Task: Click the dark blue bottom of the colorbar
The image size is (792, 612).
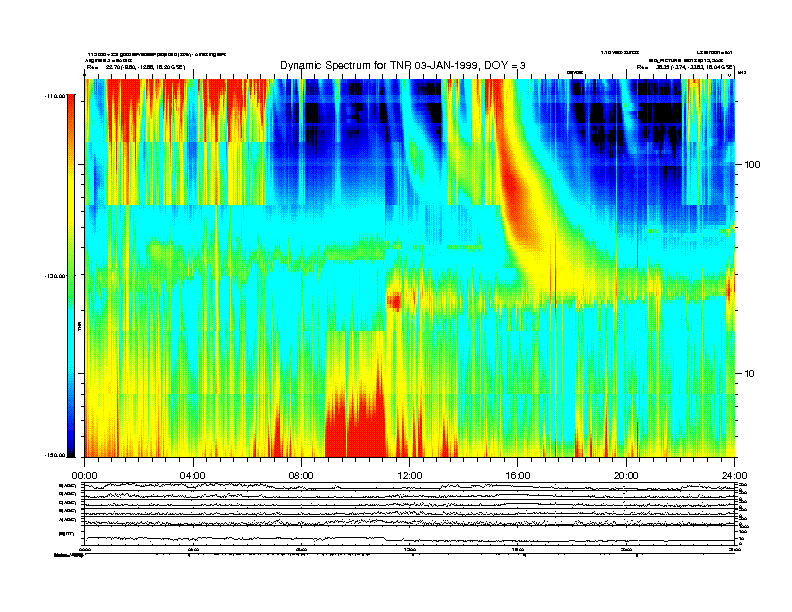Action: (x=71, y=447)
